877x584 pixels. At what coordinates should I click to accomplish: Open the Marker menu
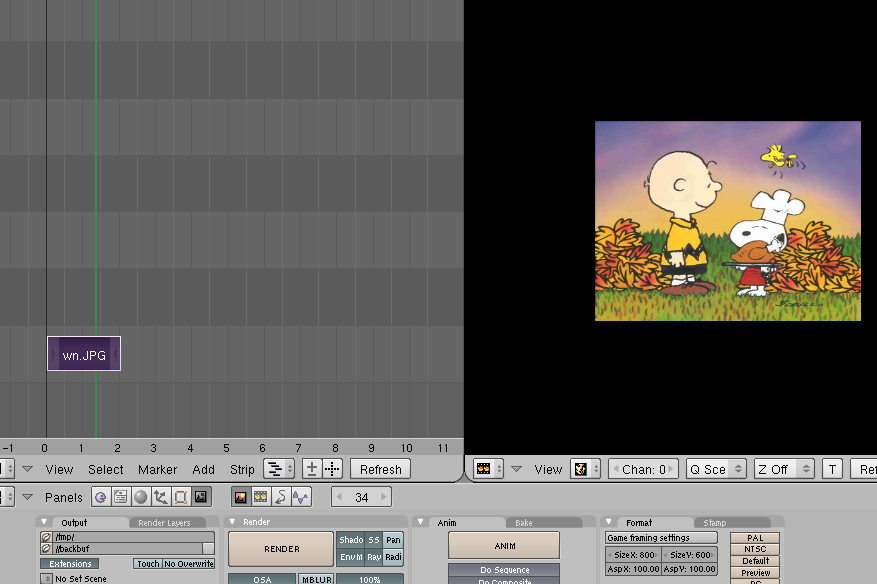coord(157,469)
